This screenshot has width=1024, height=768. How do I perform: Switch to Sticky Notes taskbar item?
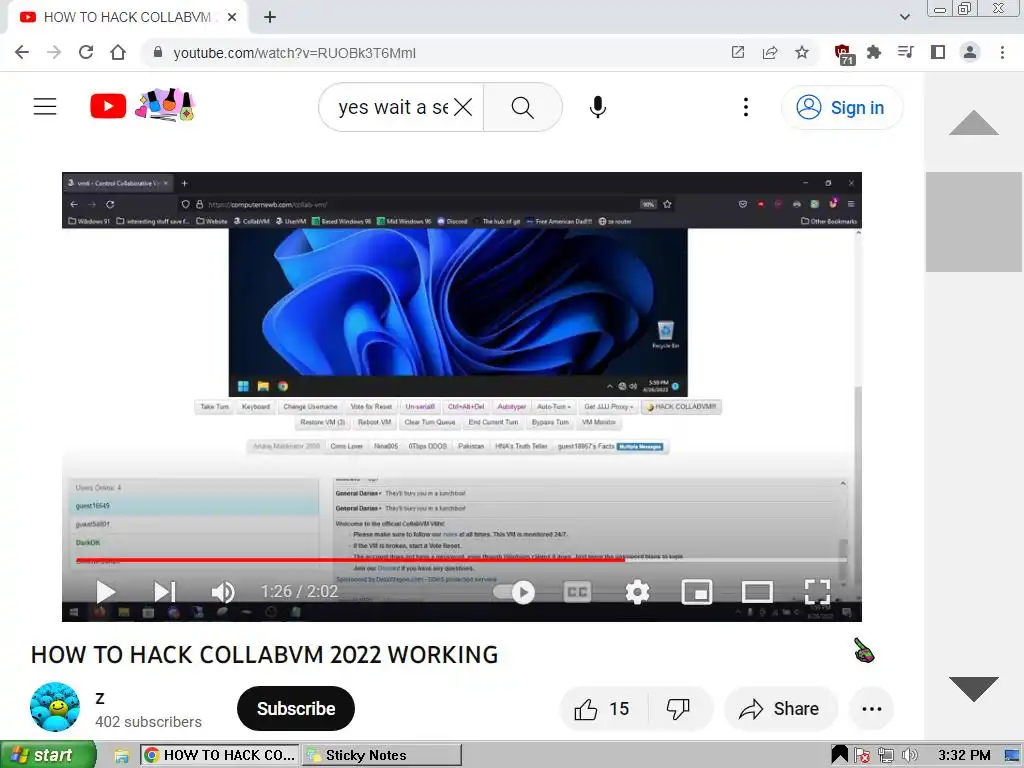tap(382, 755)
